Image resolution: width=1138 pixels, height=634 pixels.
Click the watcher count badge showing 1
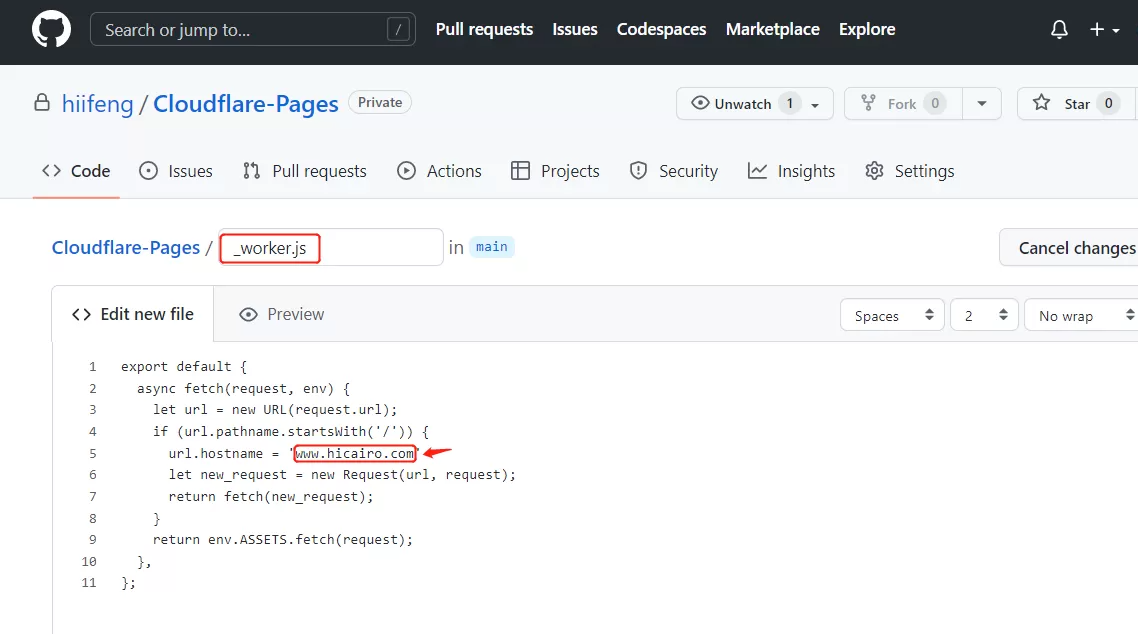[790, 103]
